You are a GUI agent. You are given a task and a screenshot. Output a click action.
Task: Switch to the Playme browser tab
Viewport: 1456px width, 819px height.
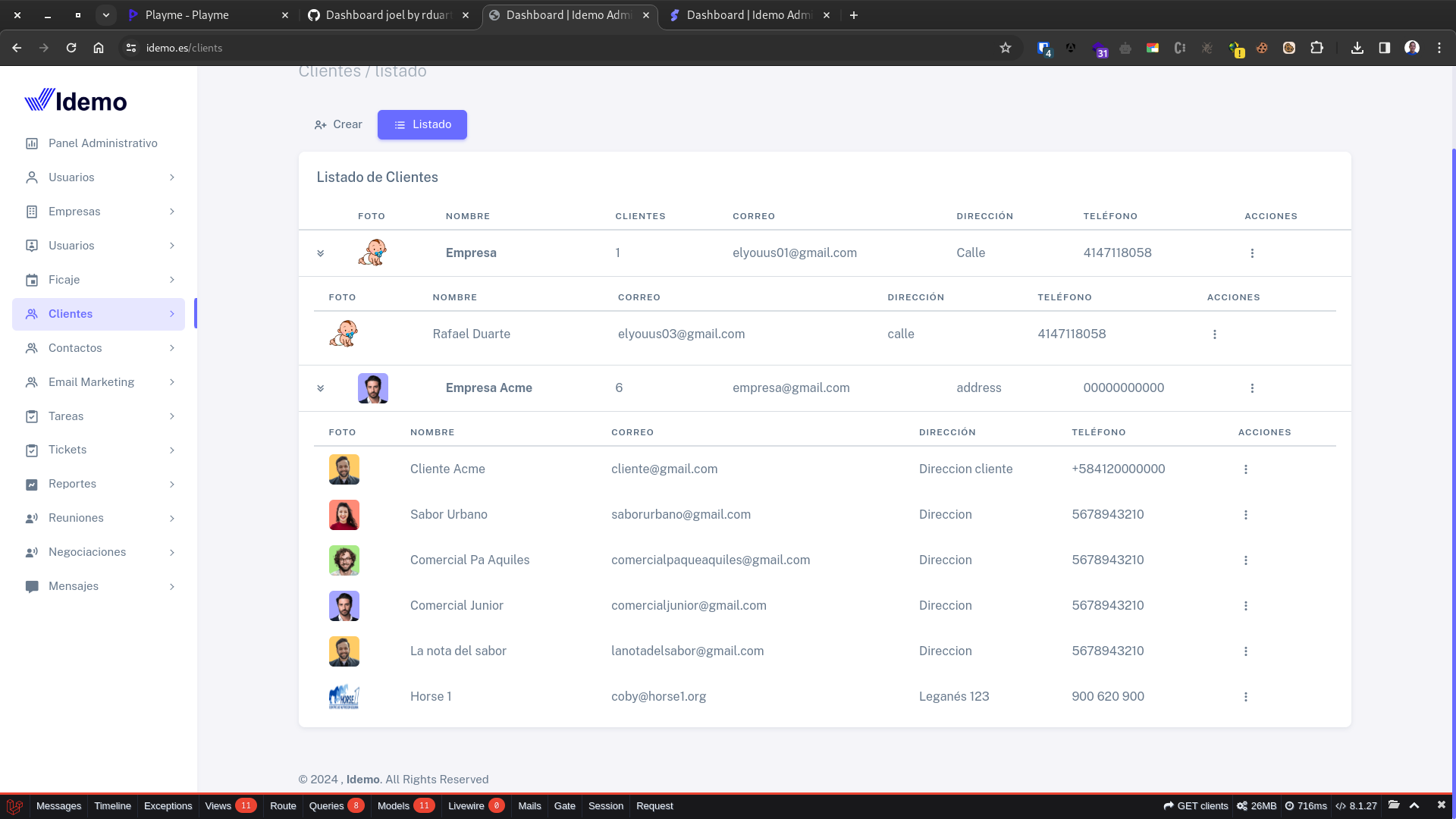(x=187, y=15)
